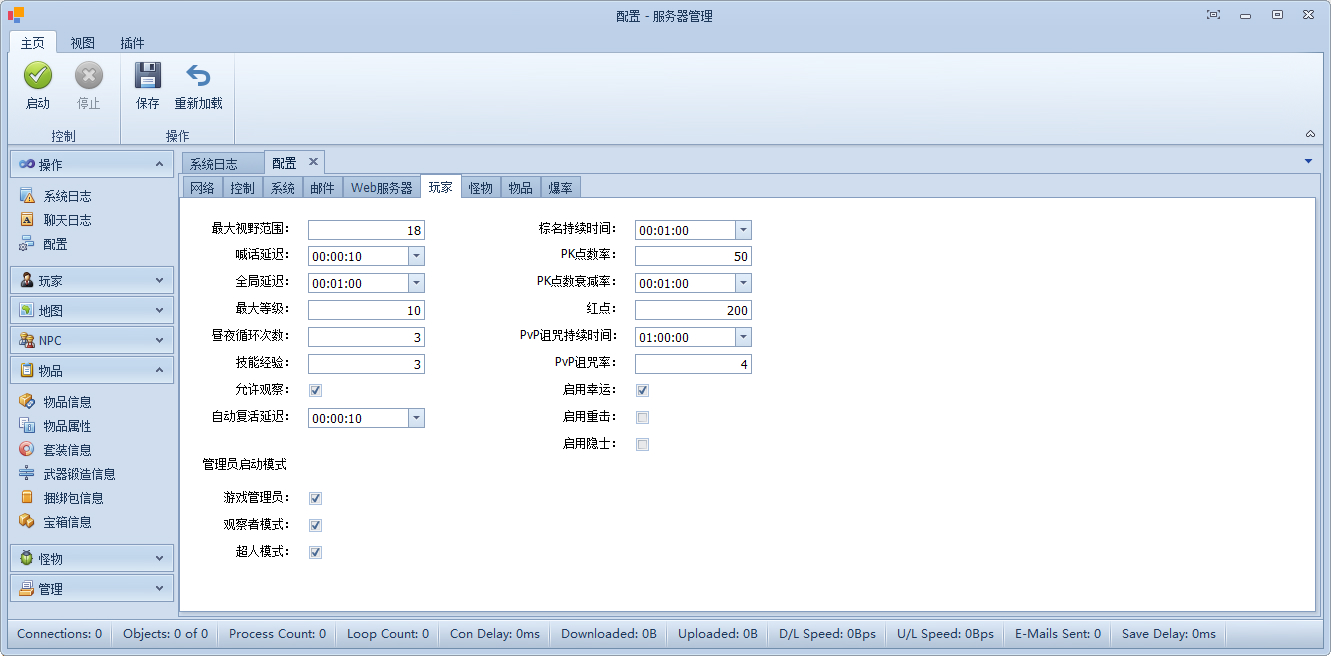Close the 配置 document tab
Screen dimensions: 1331x656
click(313, 162)
